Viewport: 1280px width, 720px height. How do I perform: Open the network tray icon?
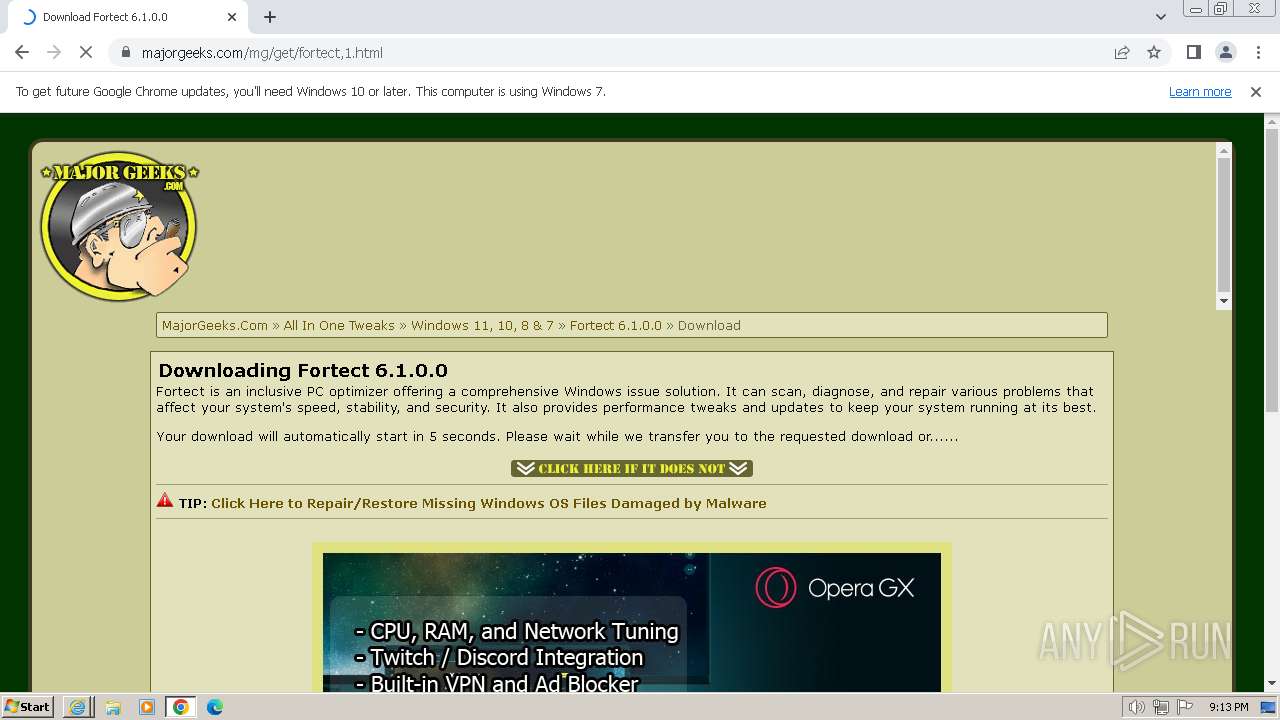coord(1161,707)
